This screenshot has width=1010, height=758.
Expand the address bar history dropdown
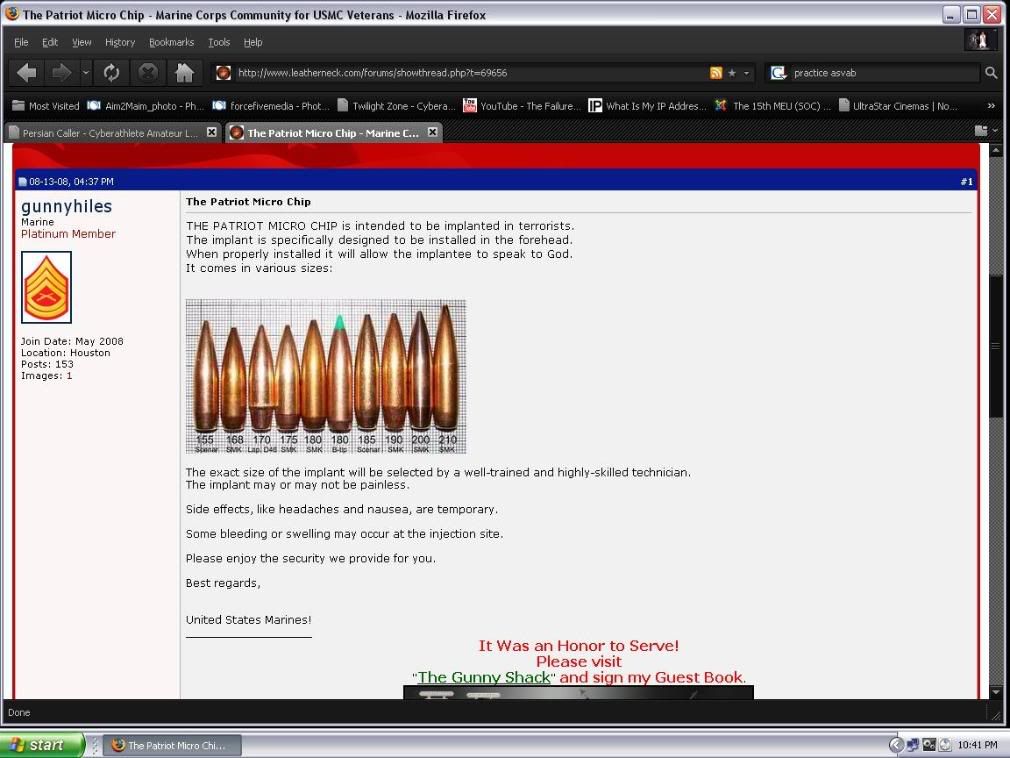747,73
